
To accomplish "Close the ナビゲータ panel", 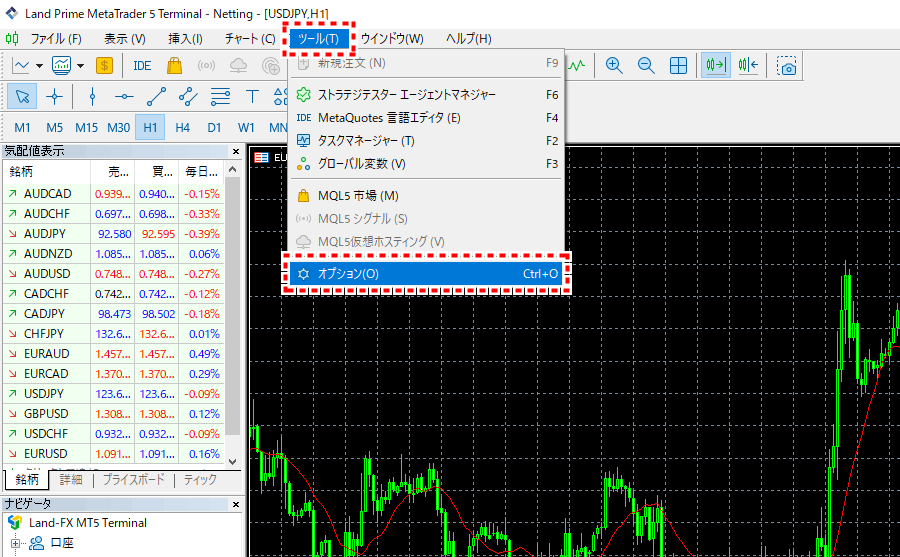I will [236, 504].
